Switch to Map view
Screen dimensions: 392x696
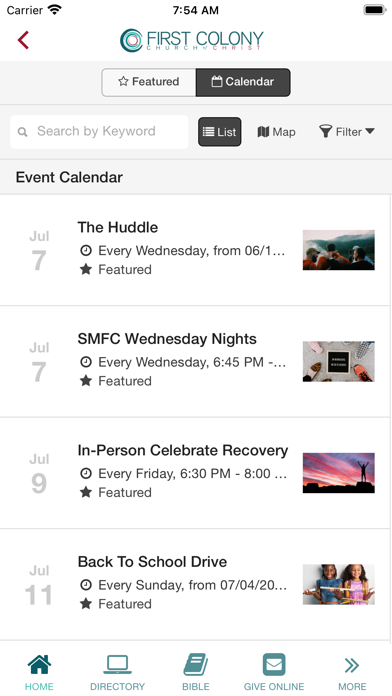276,132
